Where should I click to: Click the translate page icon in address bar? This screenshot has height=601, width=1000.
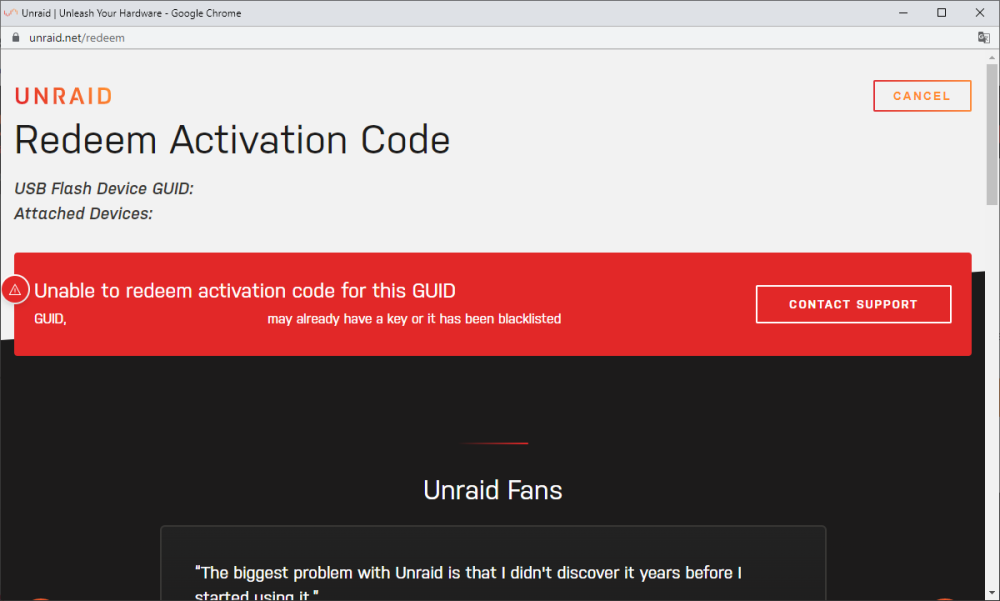[x=983, y=38]
